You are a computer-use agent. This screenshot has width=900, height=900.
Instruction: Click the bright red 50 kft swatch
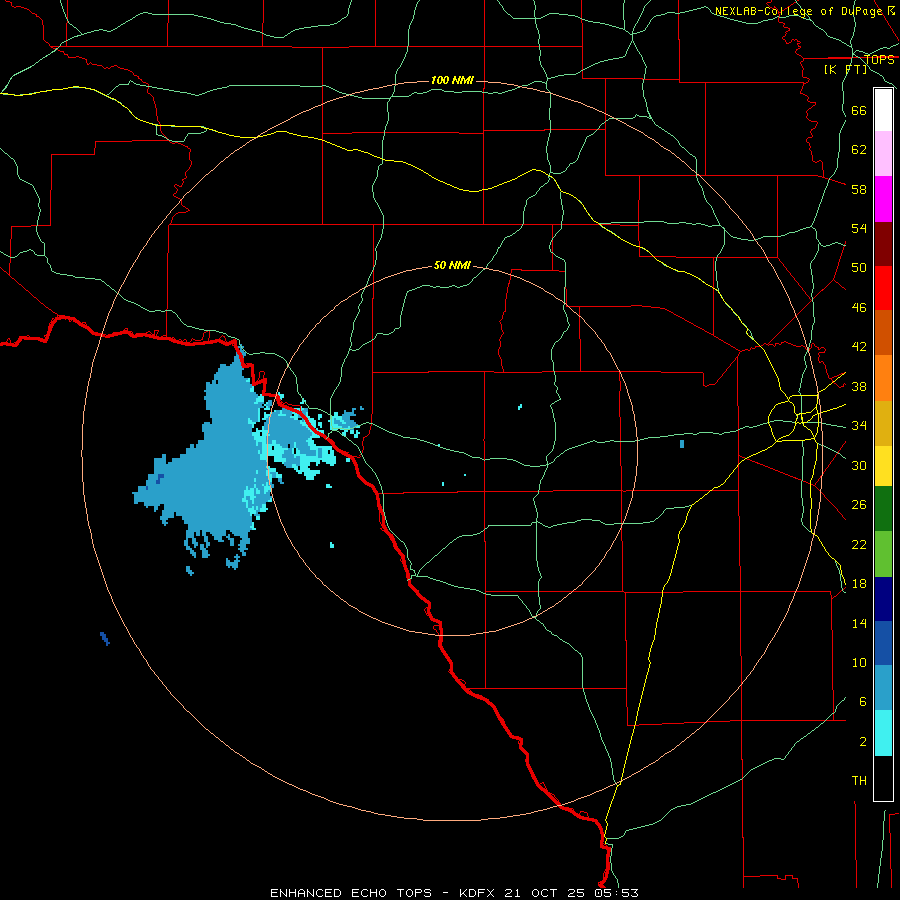883,288
